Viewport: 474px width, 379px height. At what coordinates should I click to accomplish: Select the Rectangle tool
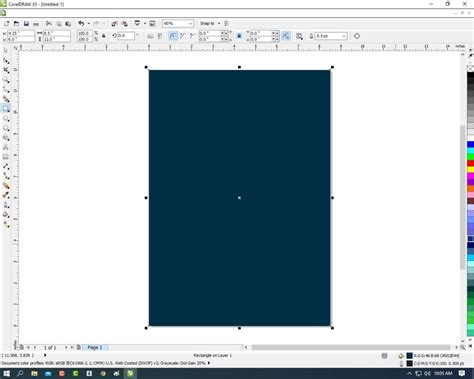click(x=6, y=109)
